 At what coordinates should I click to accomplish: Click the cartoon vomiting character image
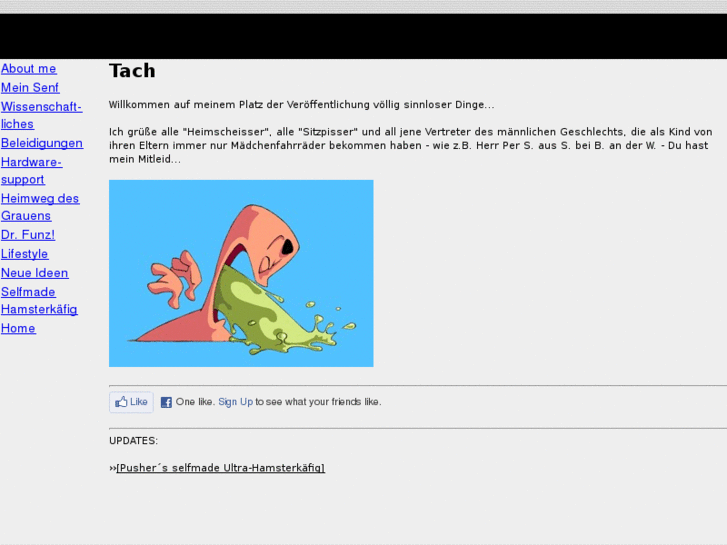coord(241,274)
